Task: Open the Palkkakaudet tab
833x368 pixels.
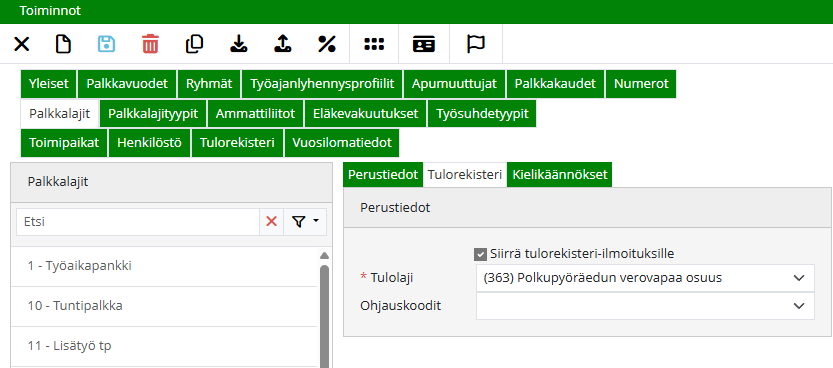Action: click(x=555, y=84)
